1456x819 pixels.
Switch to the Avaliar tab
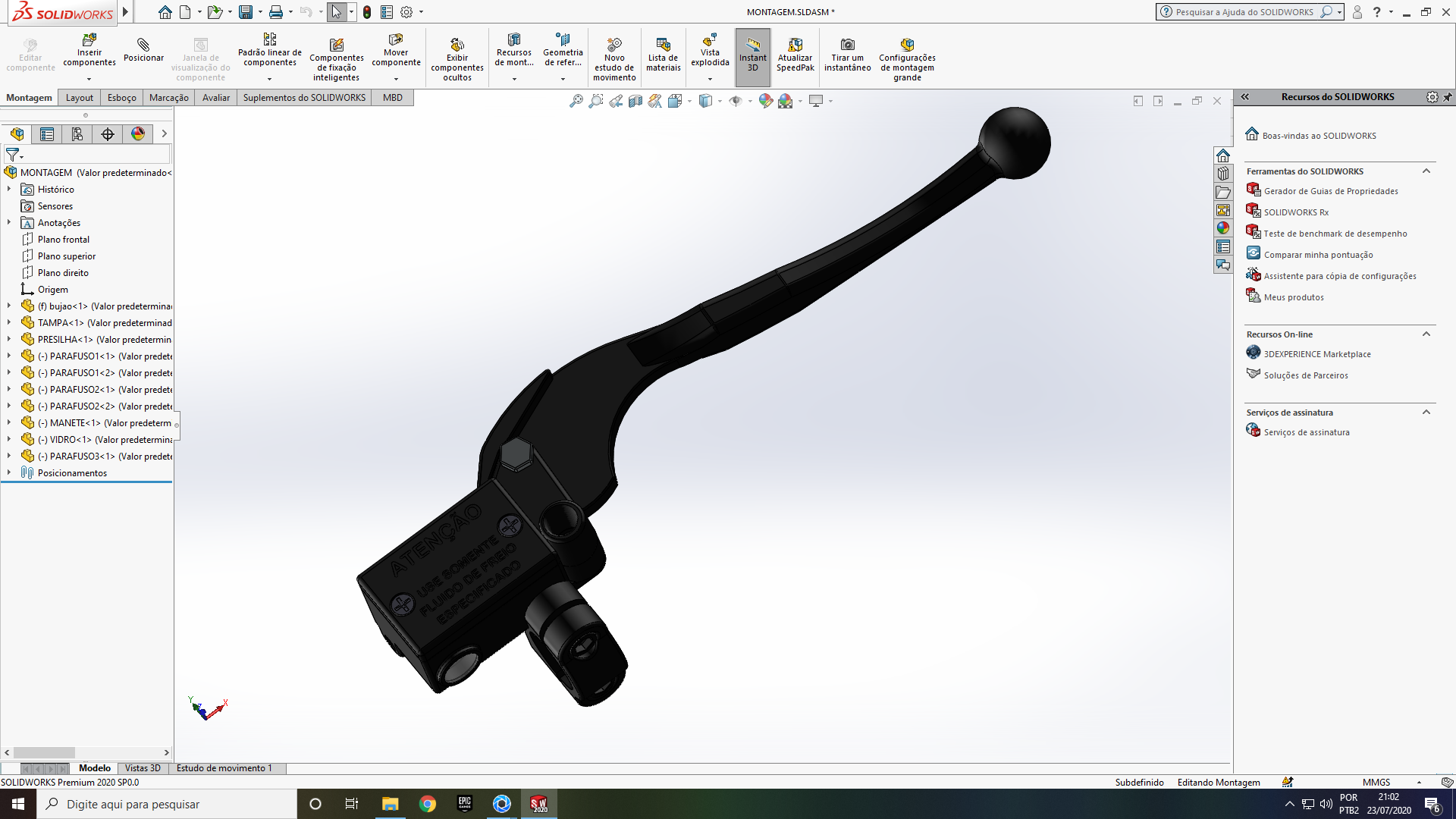click(215, 98)
